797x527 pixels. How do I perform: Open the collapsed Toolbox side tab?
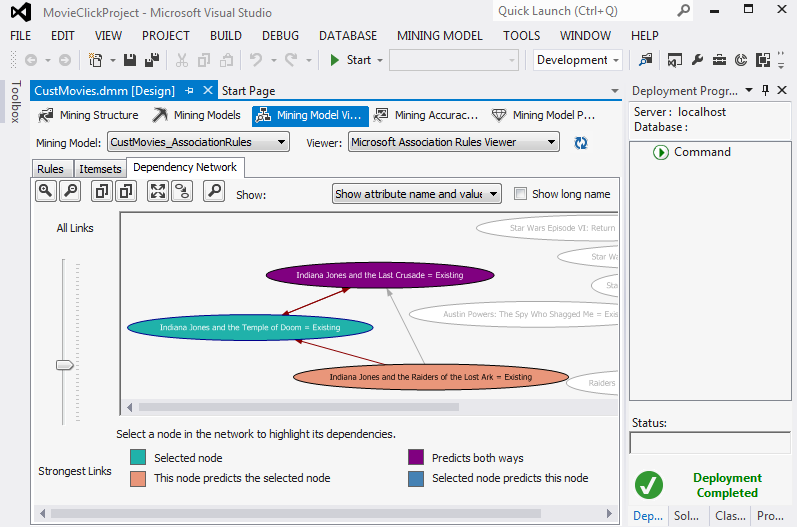click(16, 102)
